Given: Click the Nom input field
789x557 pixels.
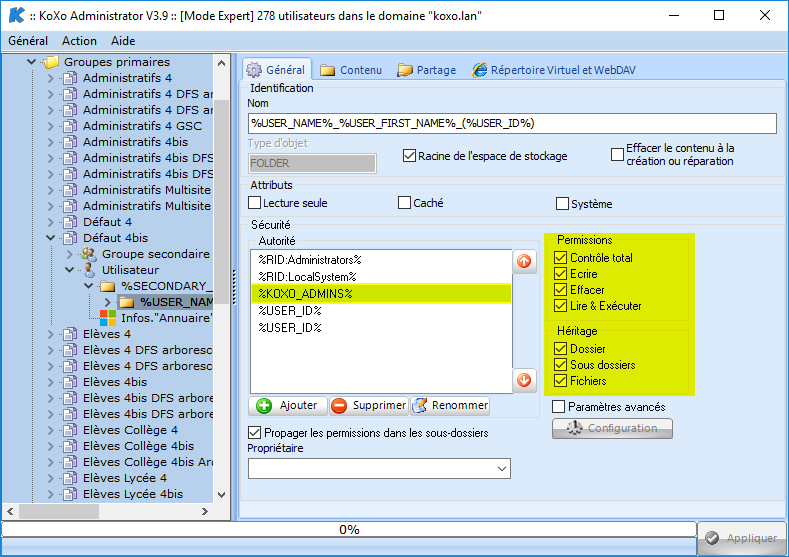Looking at the screenshot, I should (x=512, y=123).
